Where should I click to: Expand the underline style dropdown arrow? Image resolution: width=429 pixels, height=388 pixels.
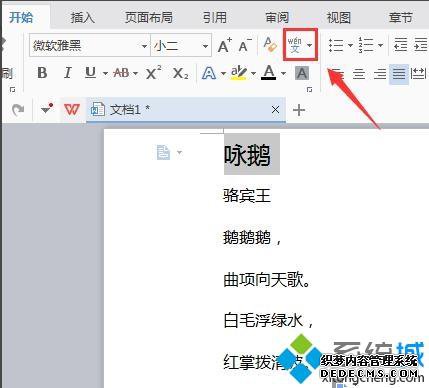(x=105, y=73)
